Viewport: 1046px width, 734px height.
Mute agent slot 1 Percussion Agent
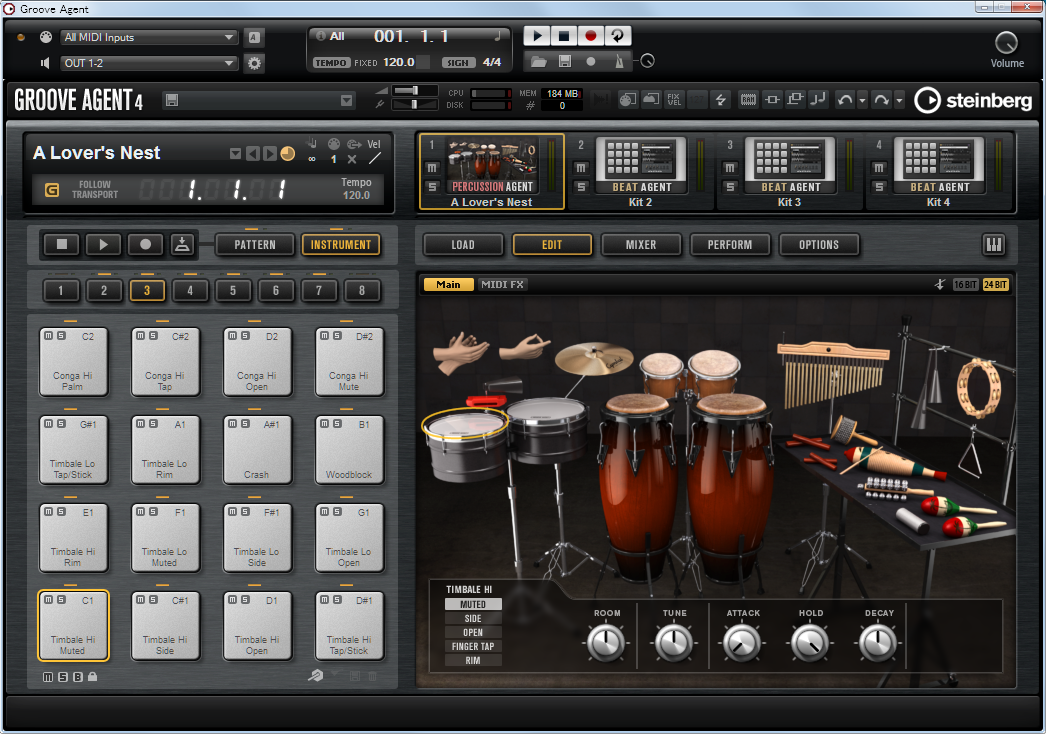[x=432, y=168]
